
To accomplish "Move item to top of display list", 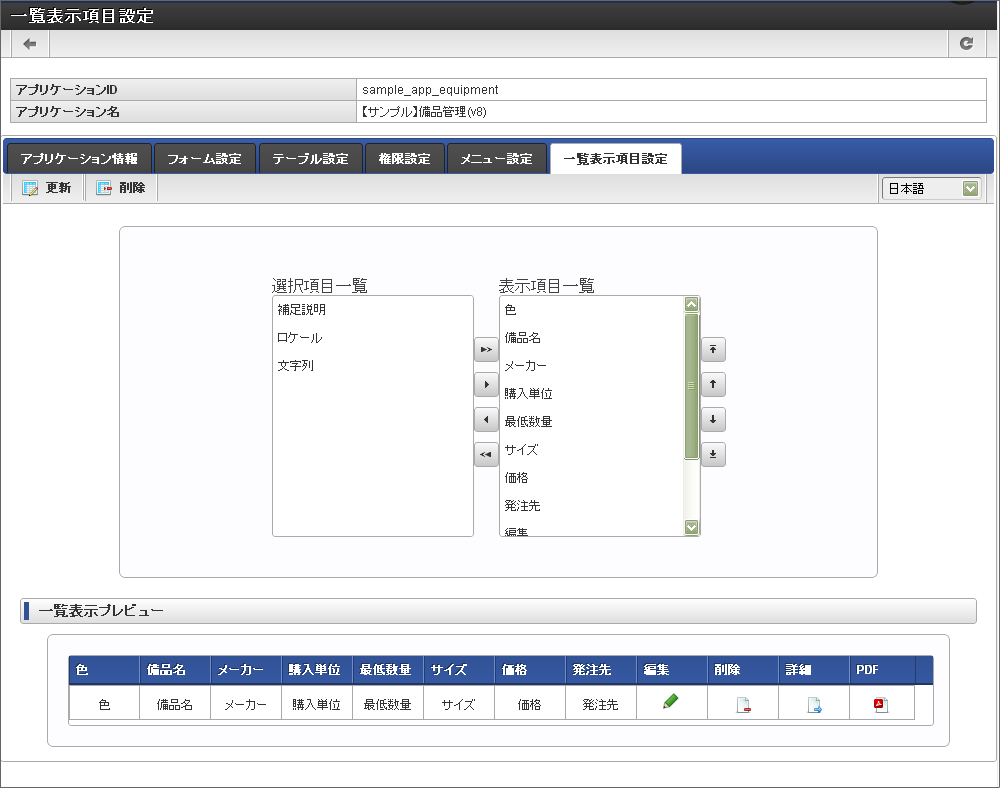I will click(713, 349).
